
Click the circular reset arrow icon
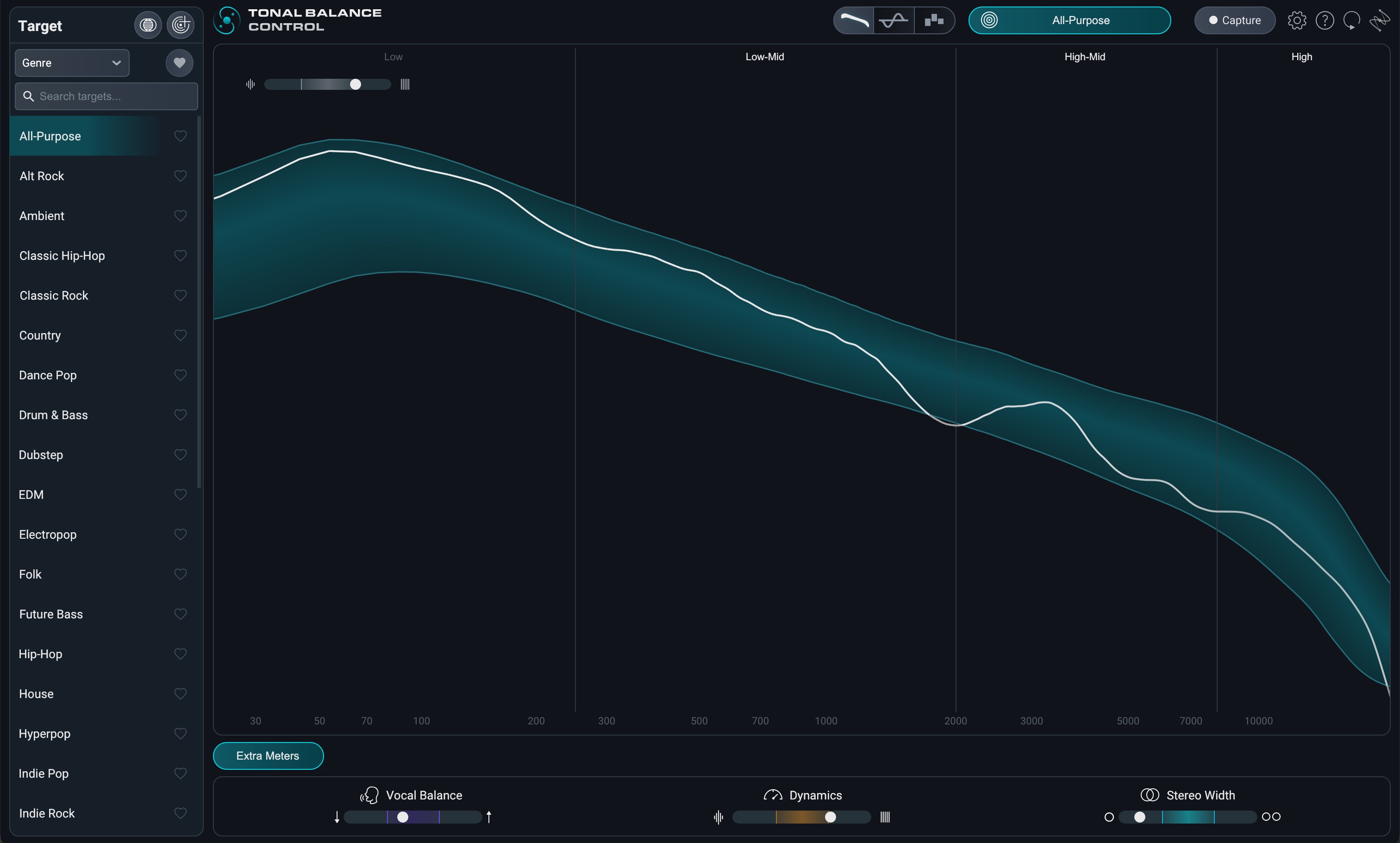(1351, 20)
